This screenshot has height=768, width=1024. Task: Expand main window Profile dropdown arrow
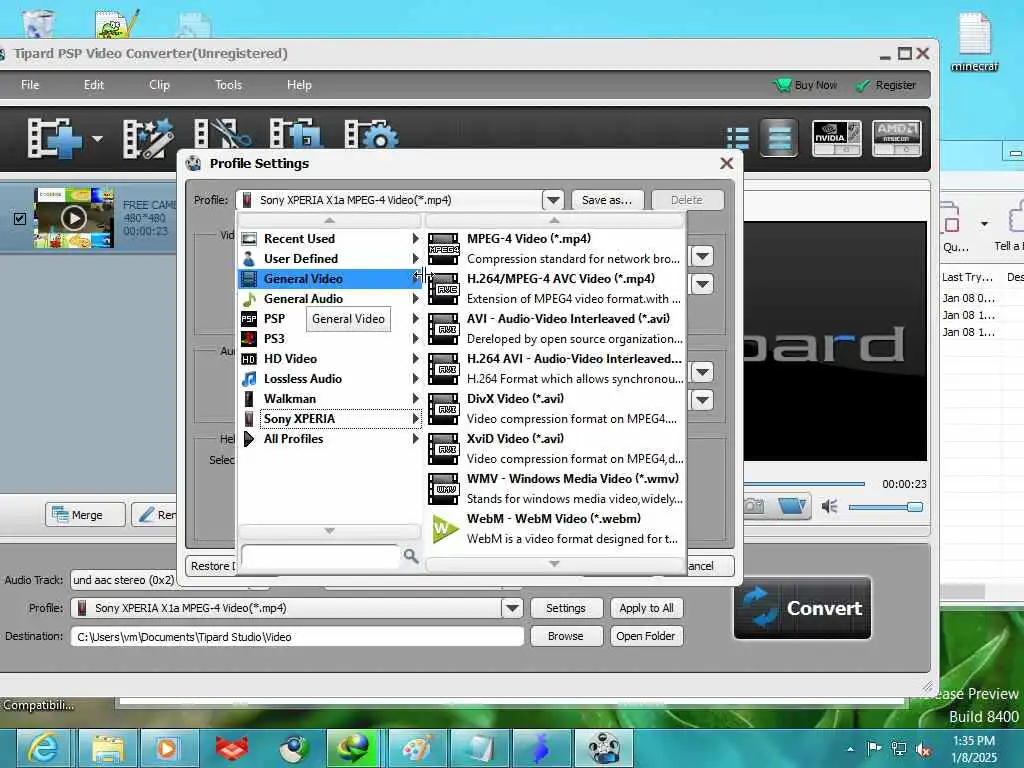point(512,608)
